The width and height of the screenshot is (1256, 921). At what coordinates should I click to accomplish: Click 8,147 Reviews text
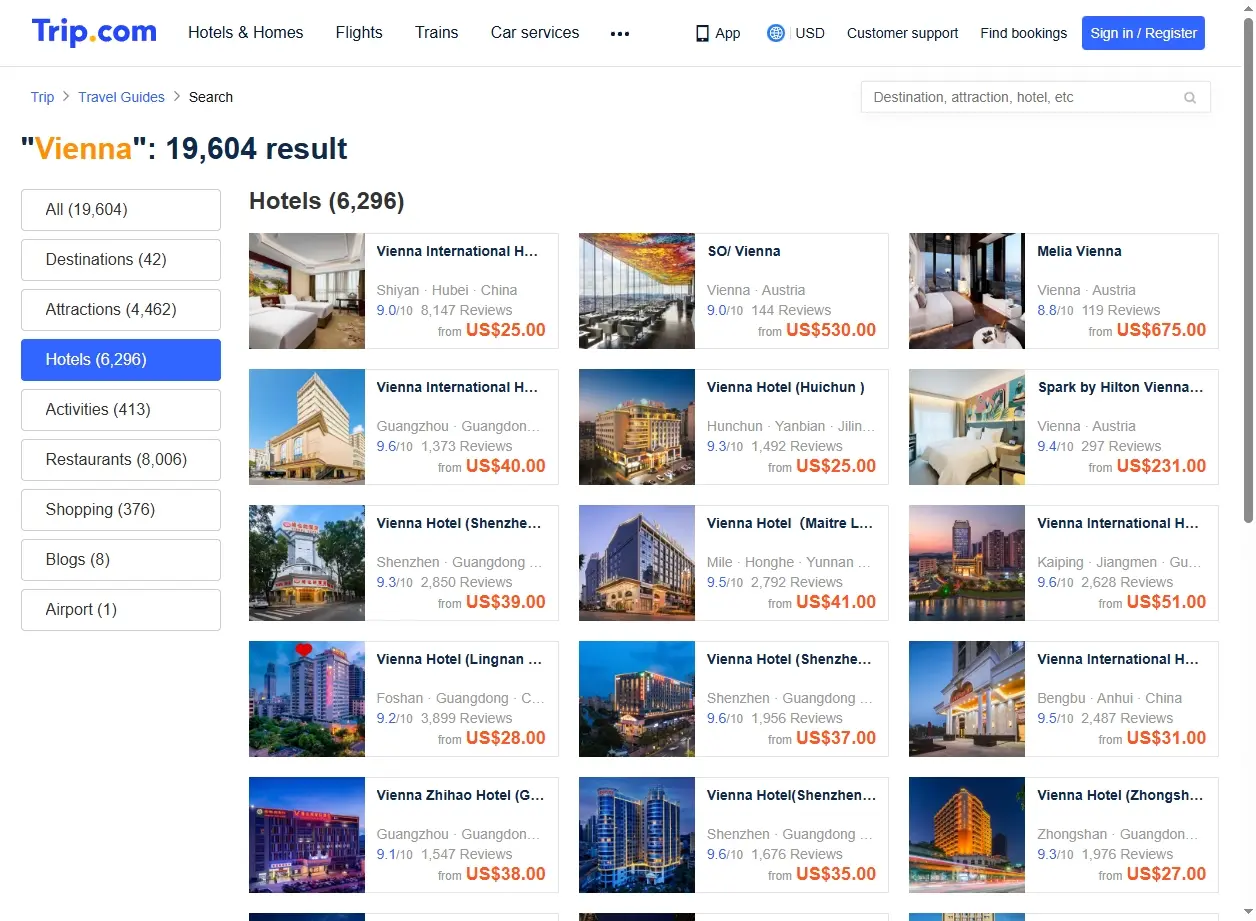click(467, 310)
